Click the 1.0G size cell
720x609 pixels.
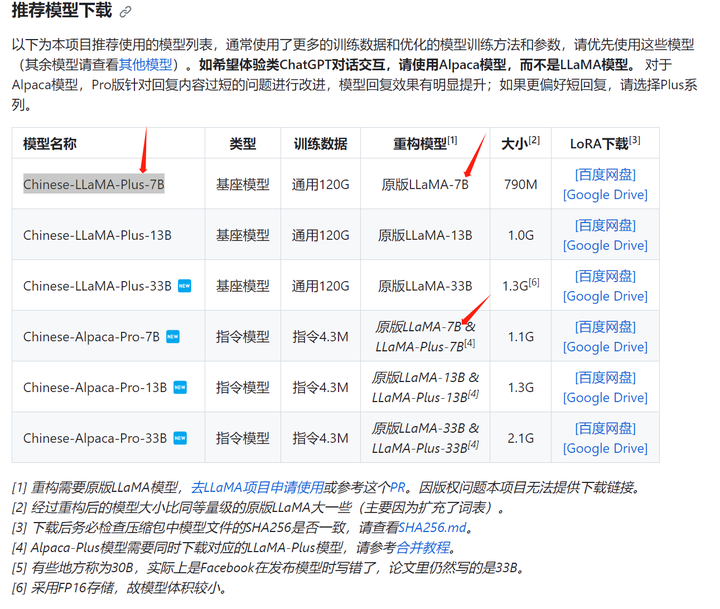(521, 235)
